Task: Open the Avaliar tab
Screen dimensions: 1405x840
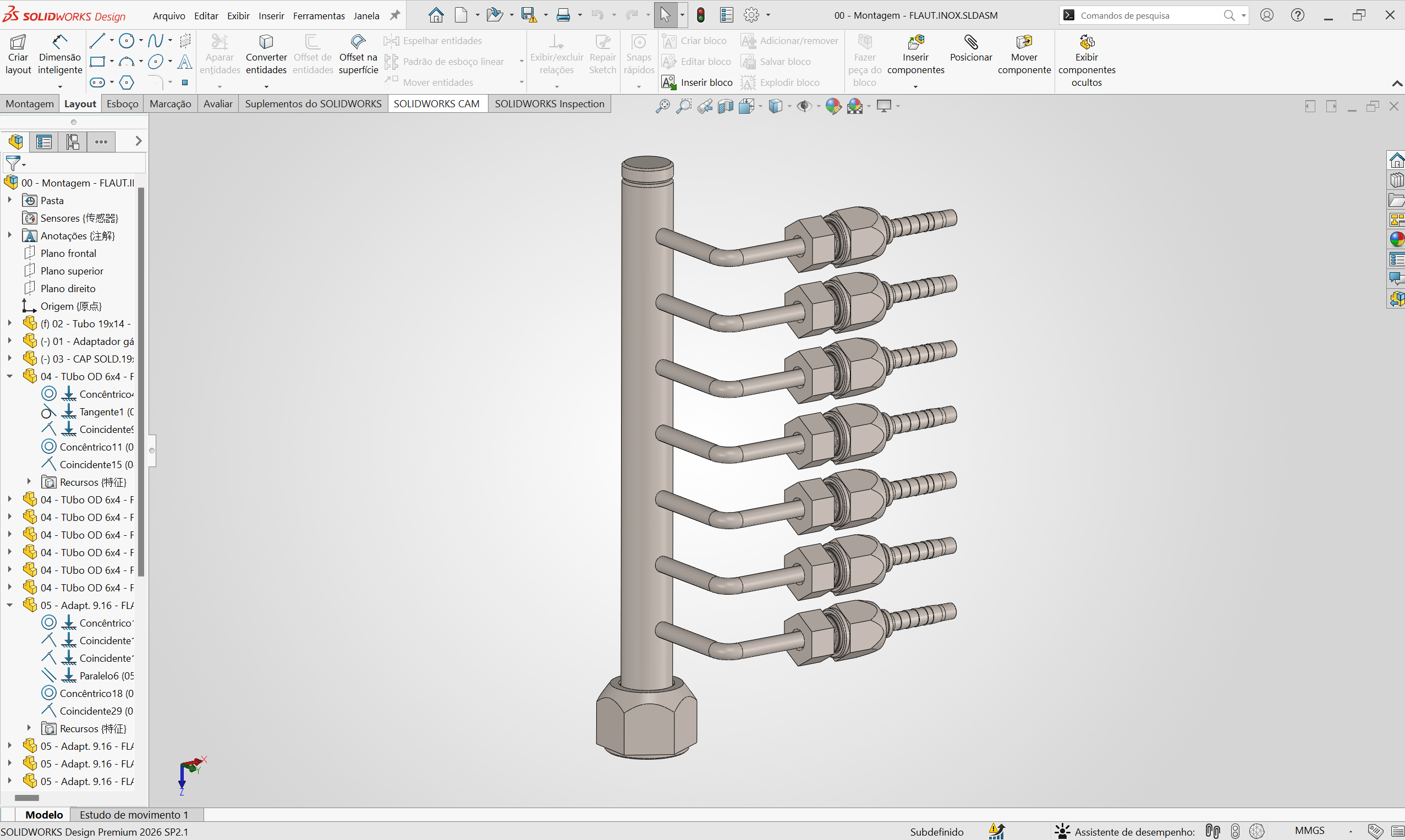Action: pyautogui.click(x=218, y=103)
